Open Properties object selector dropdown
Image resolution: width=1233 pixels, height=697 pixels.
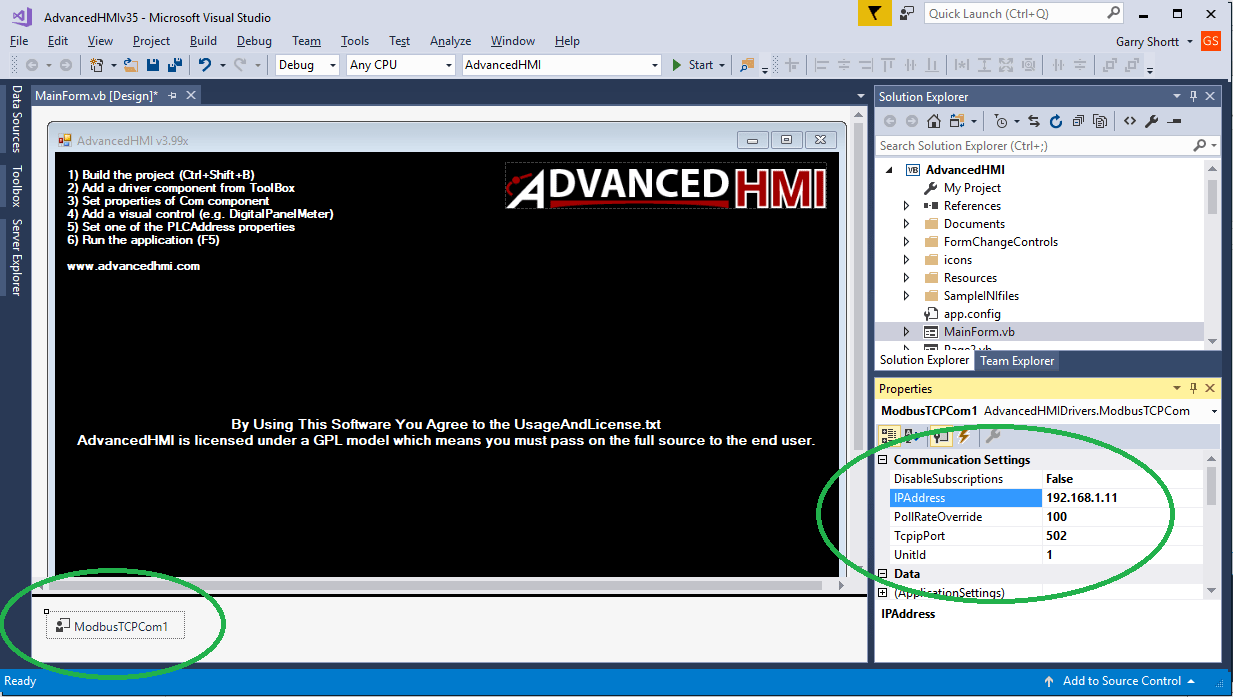1214,411
